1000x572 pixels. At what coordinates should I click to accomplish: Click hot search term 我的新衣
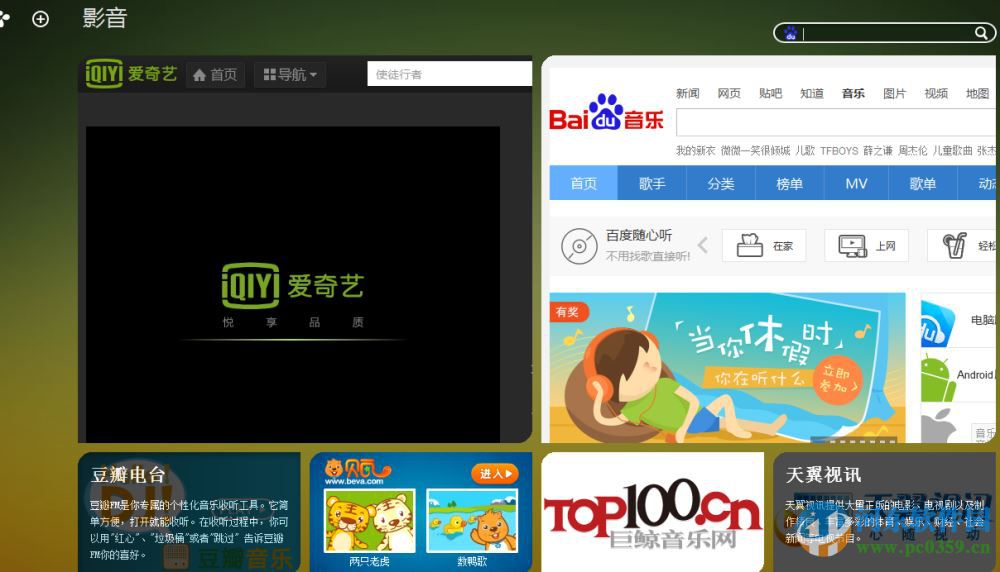tap(696, 150)
